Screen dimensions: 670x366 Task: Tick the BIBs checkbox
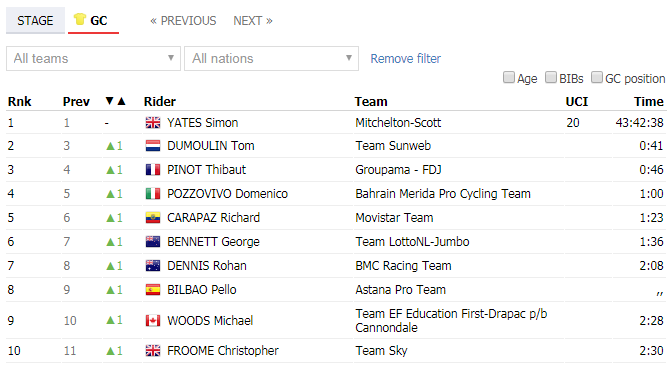coord(551,77)
